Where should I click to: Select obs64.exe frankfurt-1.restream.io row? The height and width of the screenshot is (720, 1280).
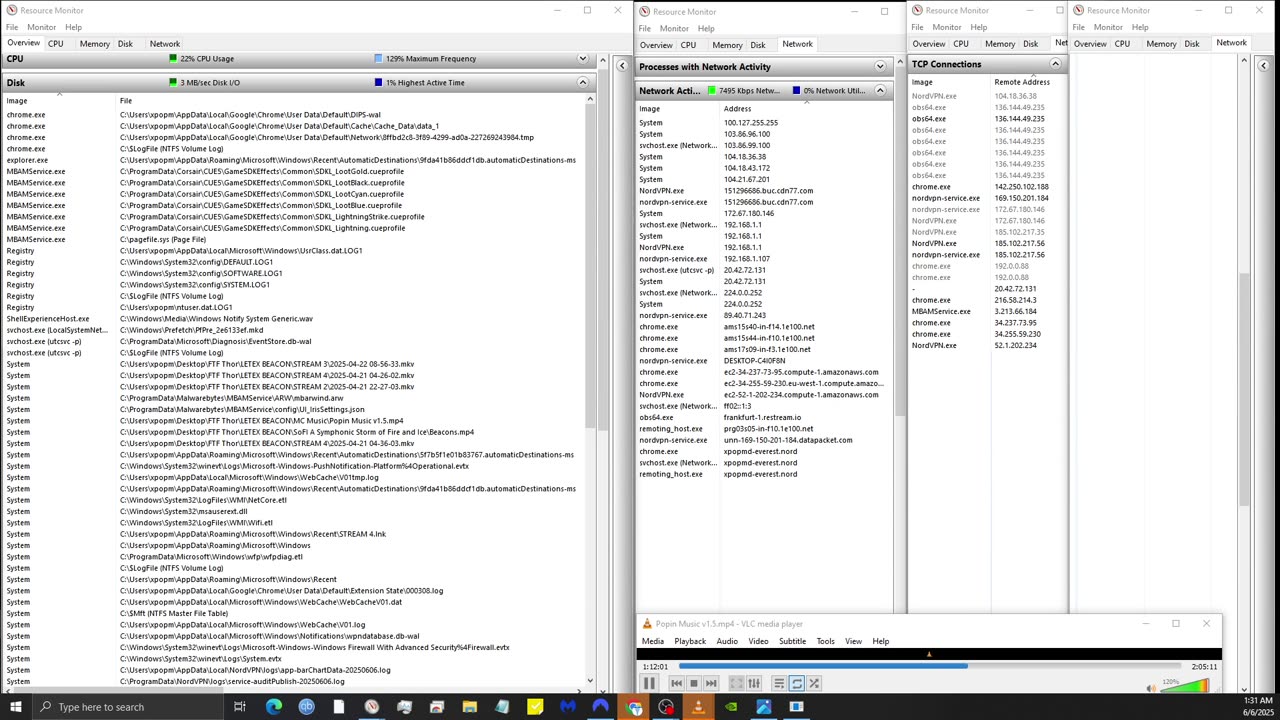763,417
